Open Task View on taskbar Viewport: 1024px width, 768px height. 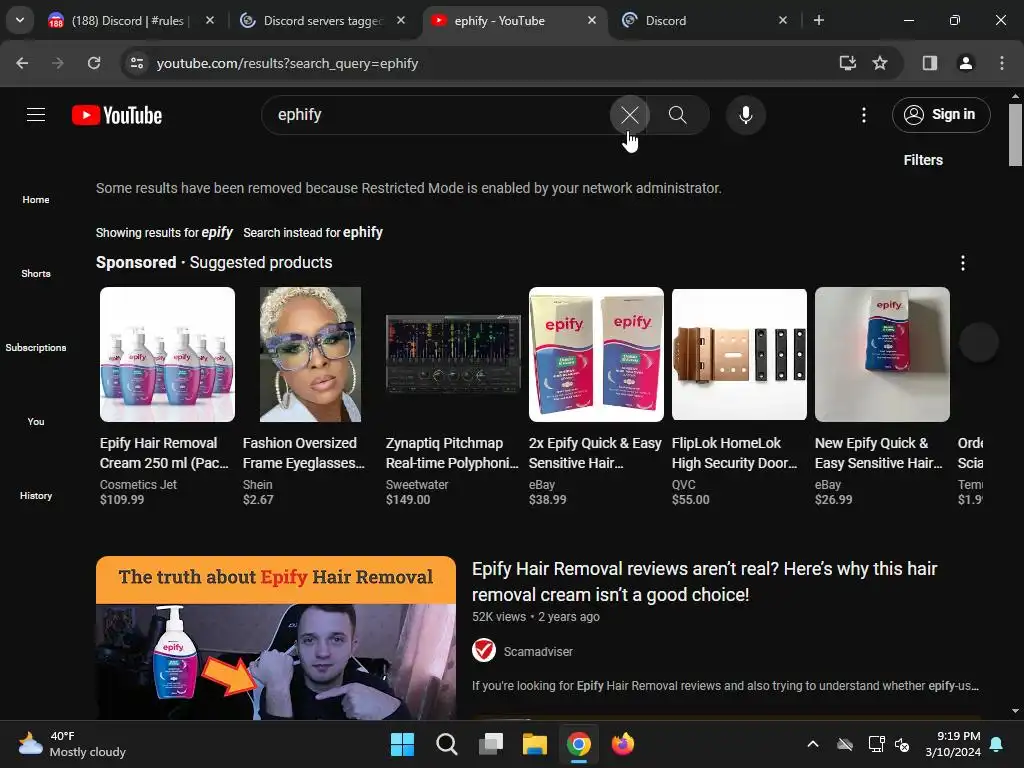490,744
